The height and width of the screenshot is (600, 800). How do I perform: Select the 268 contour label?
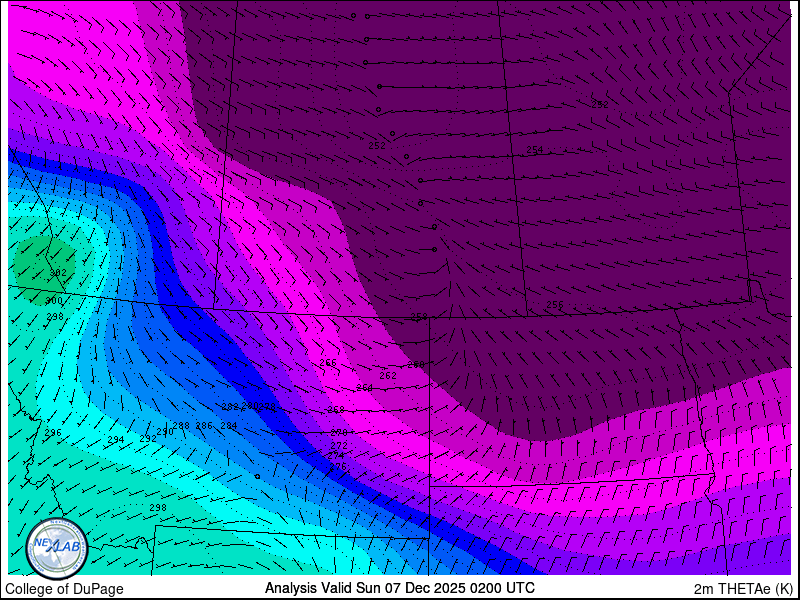click(x=336, y=410)
